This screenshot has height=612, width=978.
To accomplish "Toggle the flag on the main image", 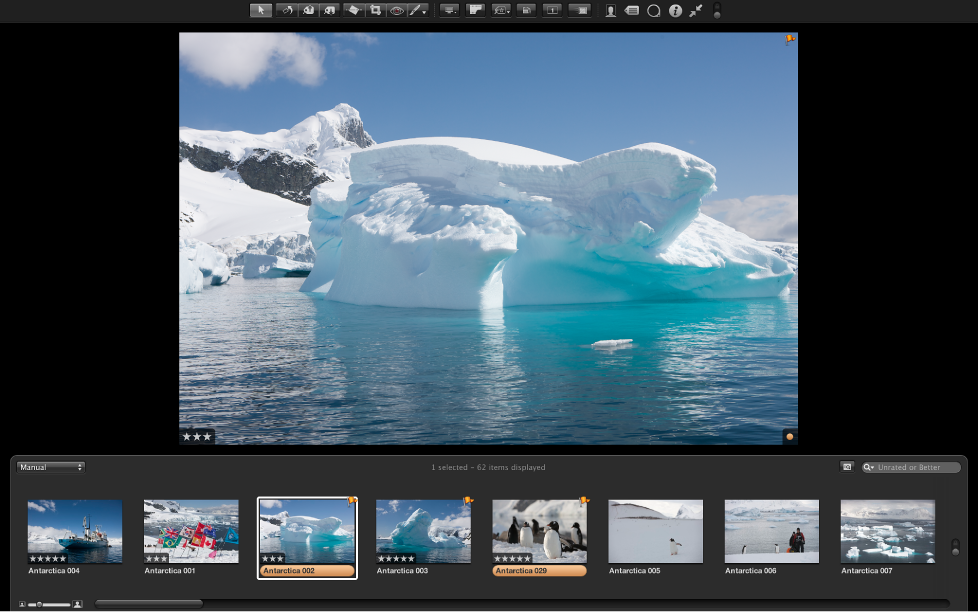I will pos(789,40).
